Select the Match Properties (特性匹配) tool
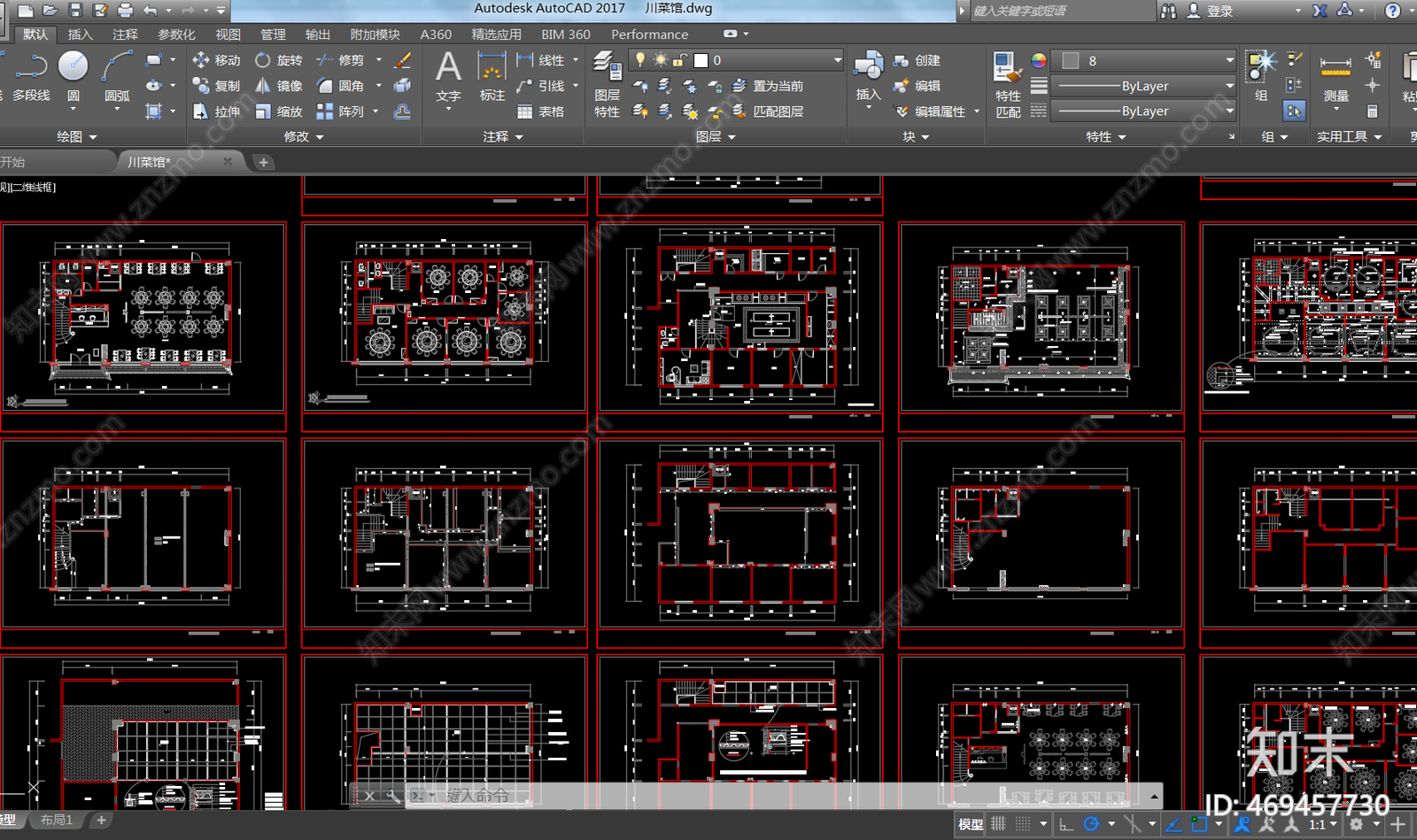This screenshot has height=840, width=1417. pos(1008,84)
